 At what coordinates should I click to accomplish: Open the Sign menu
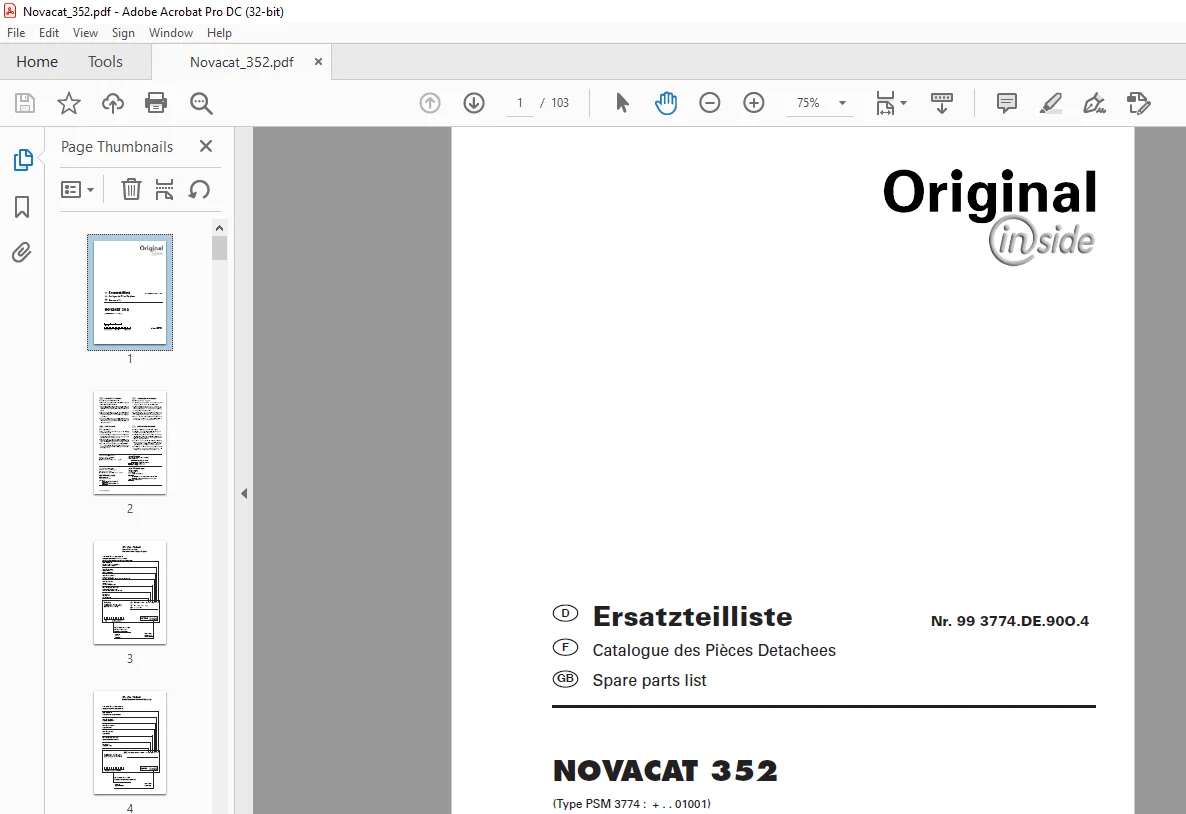[123, 33]
